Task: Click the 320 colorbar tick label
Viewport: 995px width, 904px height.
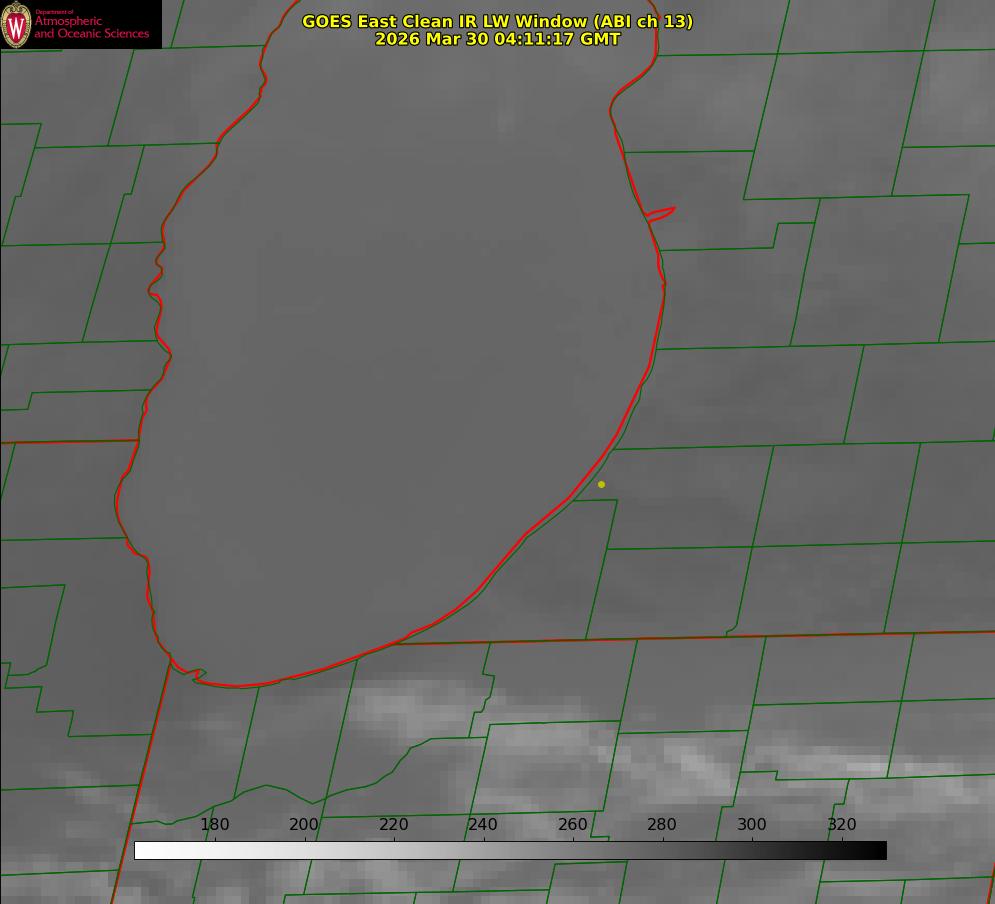Action: 841,825
